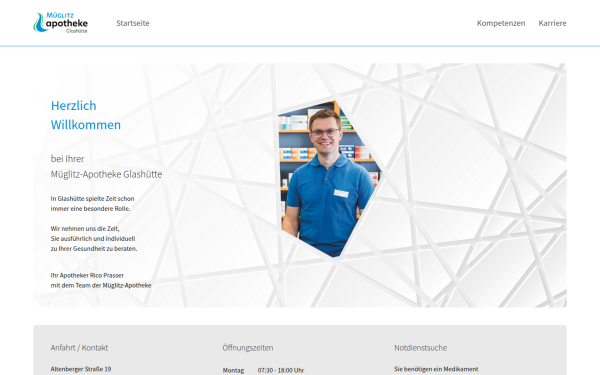This screenshot has height=375, width=600.
Task: Click the Müglitz Apotheke logo
Action: [x=60, y=23]
